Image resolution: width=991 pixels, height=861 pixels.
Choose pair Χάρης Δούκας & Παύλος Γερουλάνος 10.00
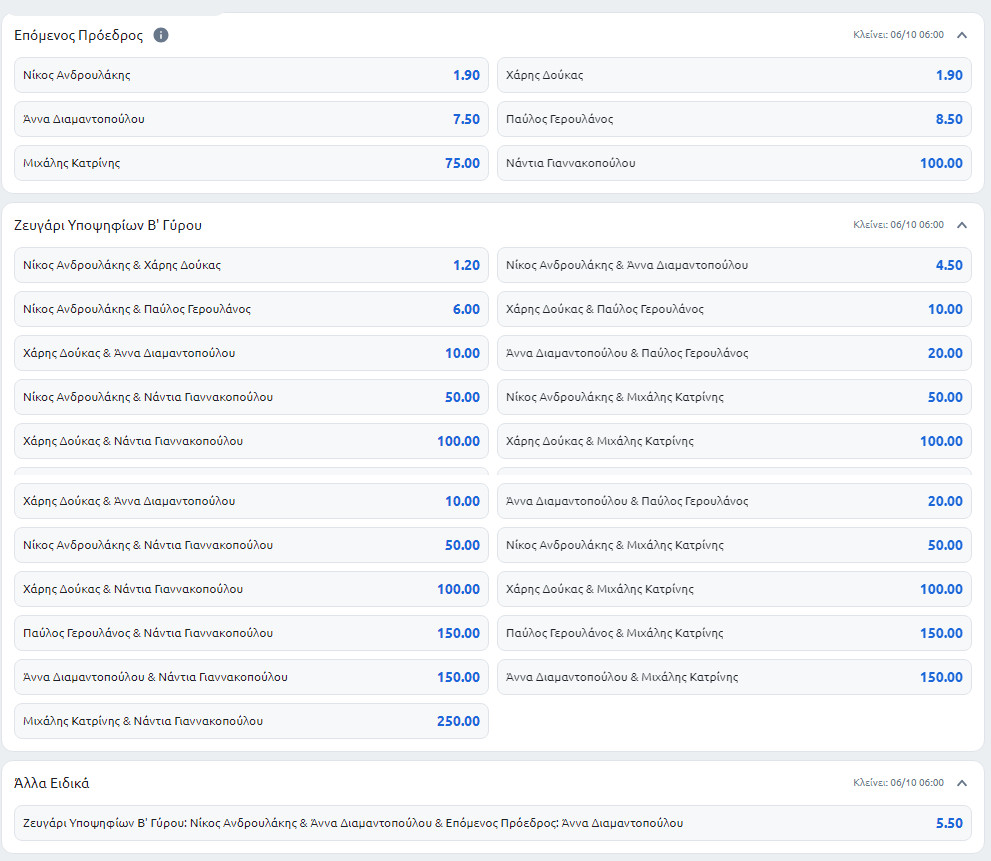(734, 309)
